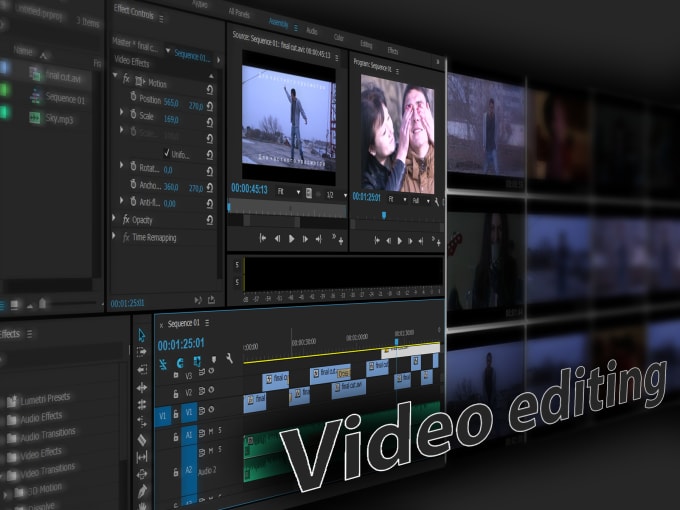This screenshot has width=680, height=510.
Task: Expand the Time Remapping effect
Action: coord(114,235)
